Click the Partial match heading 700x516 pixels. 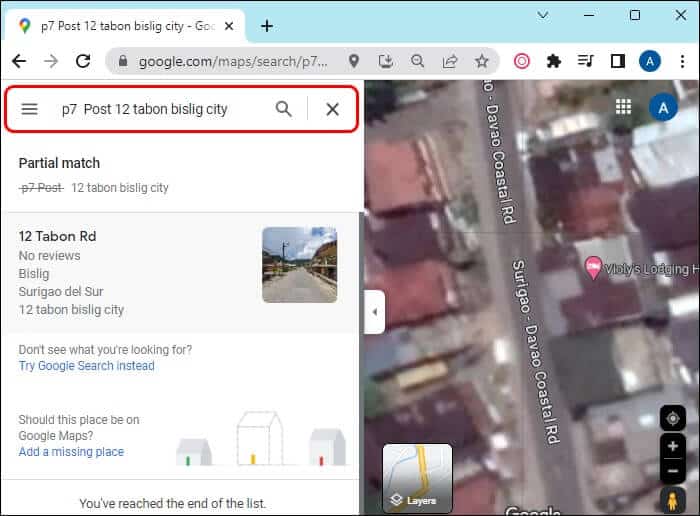click(59, 163)
